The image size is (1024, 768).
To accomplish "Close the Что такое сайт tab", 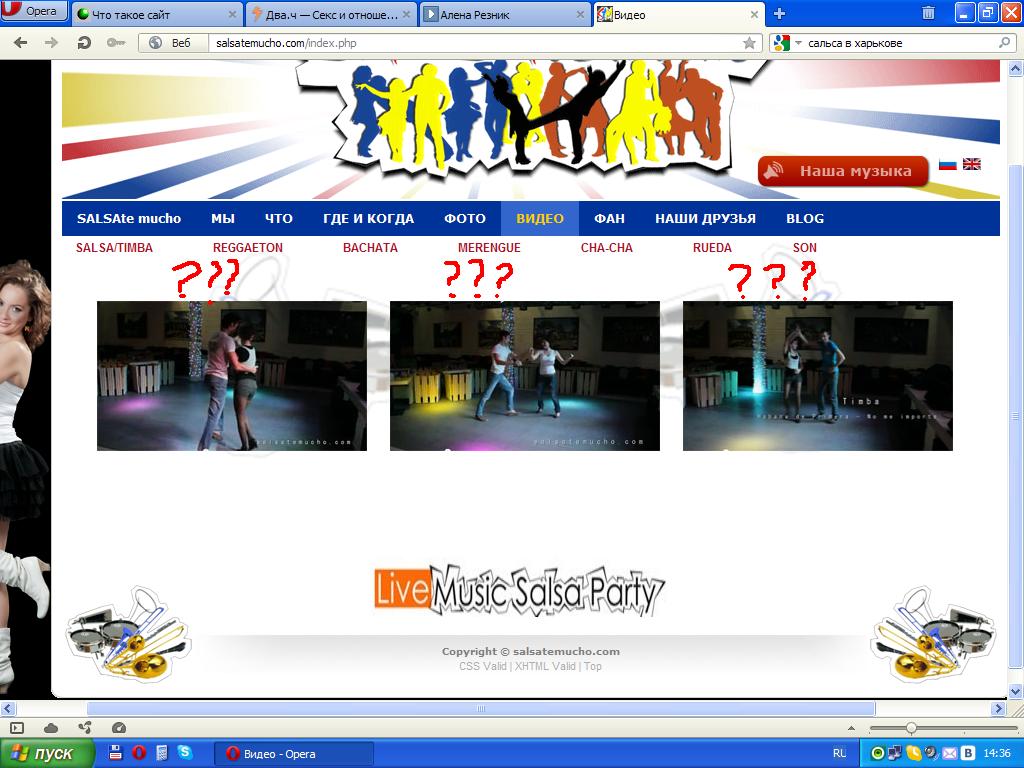I will (x=232, y=14).
